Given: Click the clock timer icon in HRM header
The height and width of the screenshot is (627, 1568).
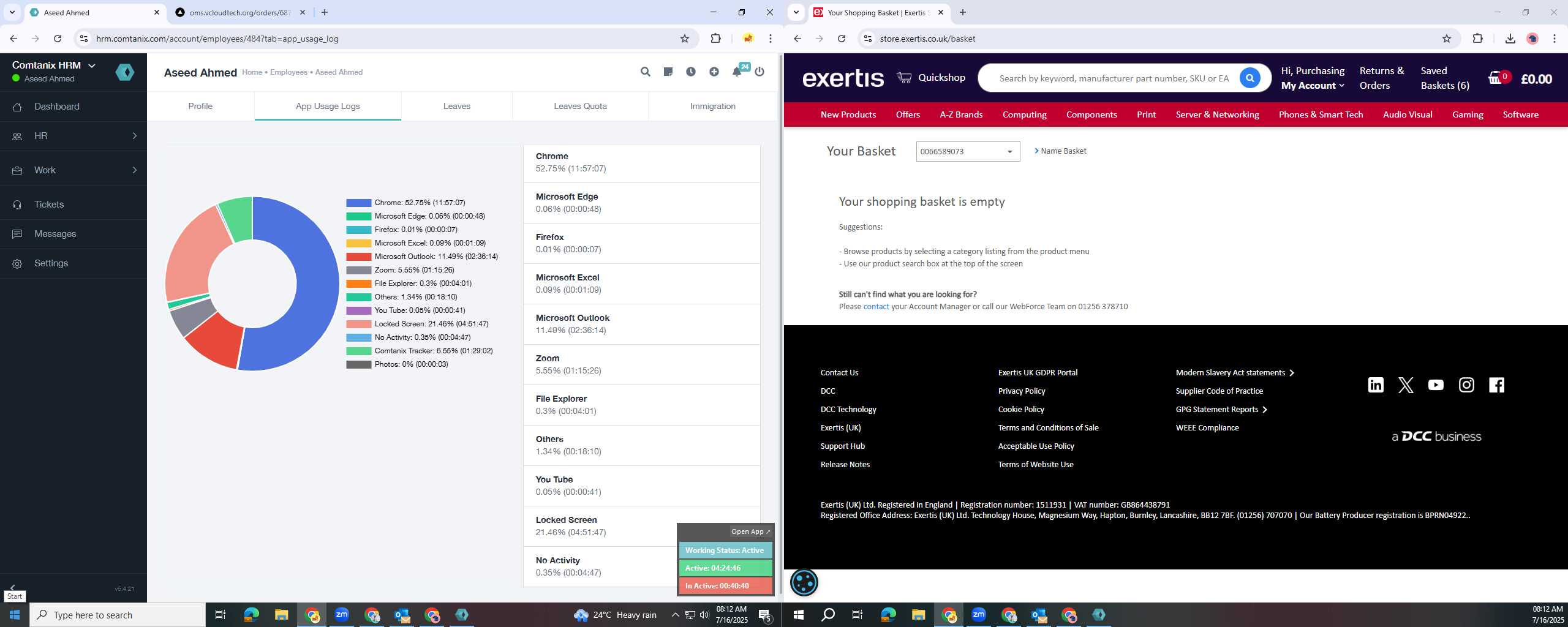Looking at the screenshot, I should tap(691, 72).
